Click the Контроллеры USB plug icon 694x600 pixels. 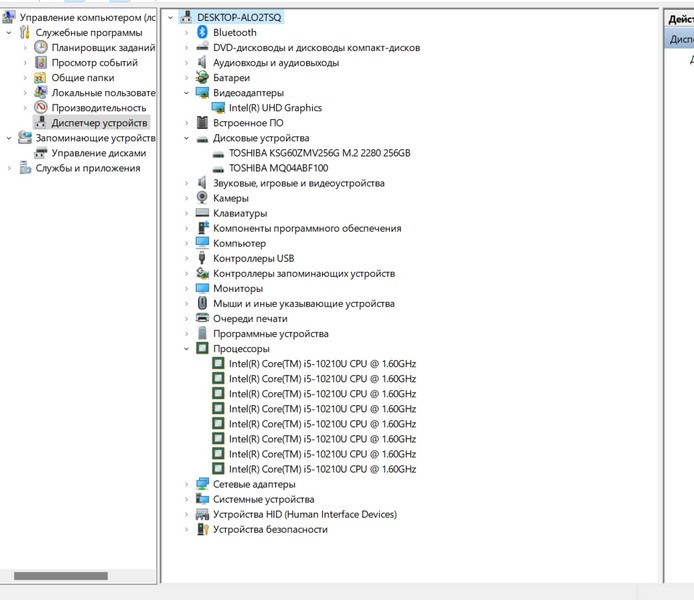point(202,258)
